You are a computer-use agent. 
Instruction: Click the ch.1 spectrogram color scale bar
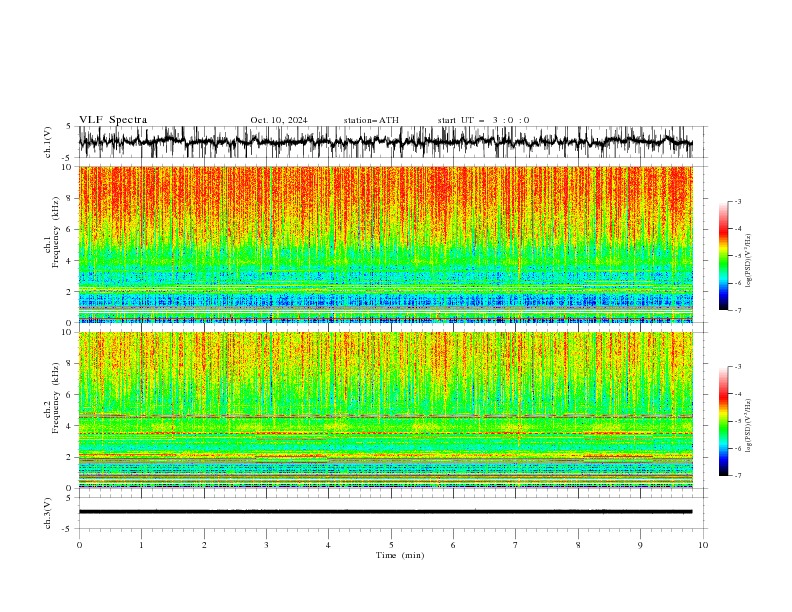[723, 256]
